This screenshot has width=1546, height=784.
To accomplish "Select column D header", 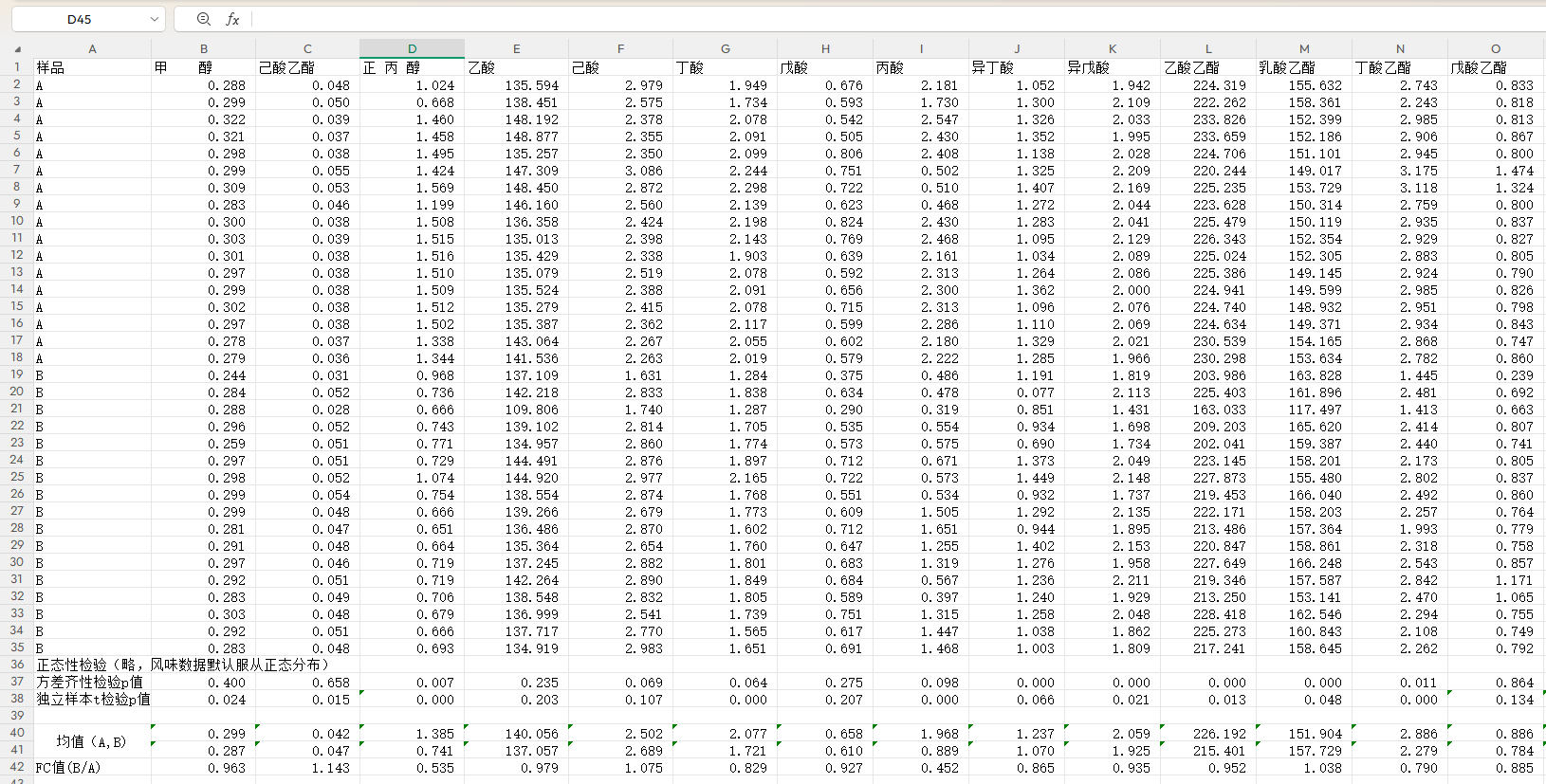I will coord(412,48).
